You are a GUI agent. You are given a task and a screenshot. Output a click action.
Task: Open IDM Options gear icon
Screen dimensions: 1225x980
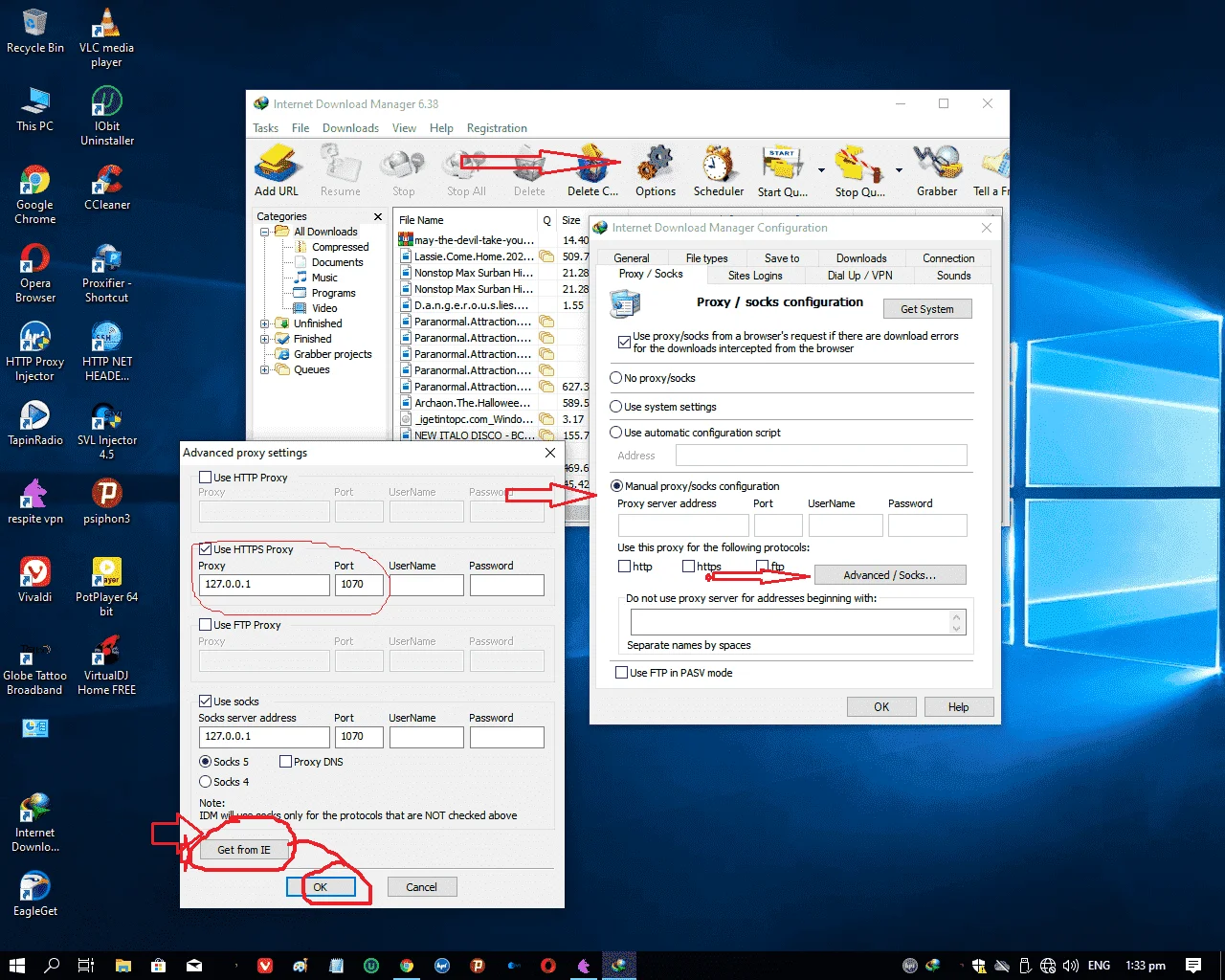click(656, 170)
